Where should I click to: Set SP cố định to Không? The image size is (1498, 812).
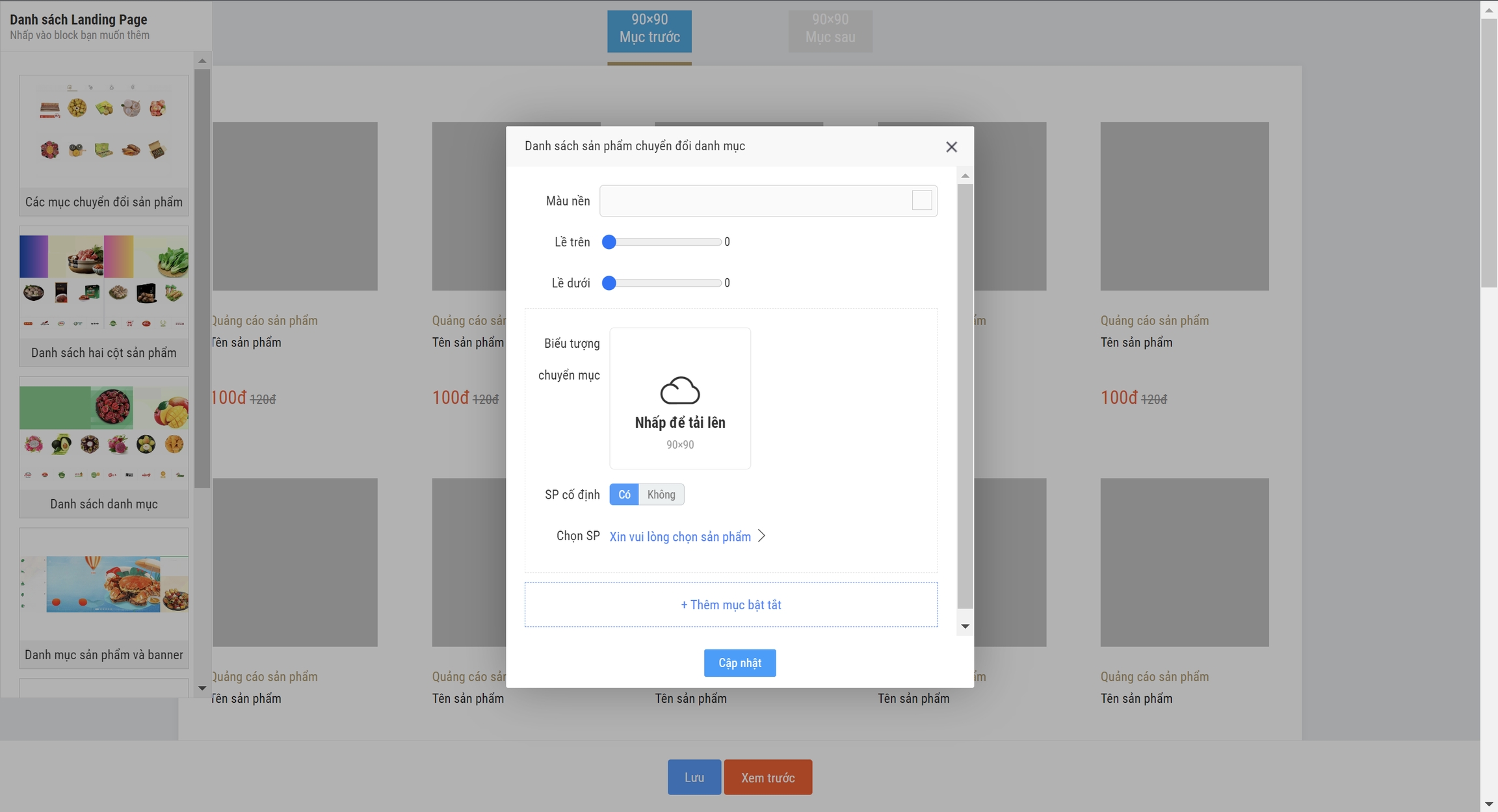[x=661, y=495]
